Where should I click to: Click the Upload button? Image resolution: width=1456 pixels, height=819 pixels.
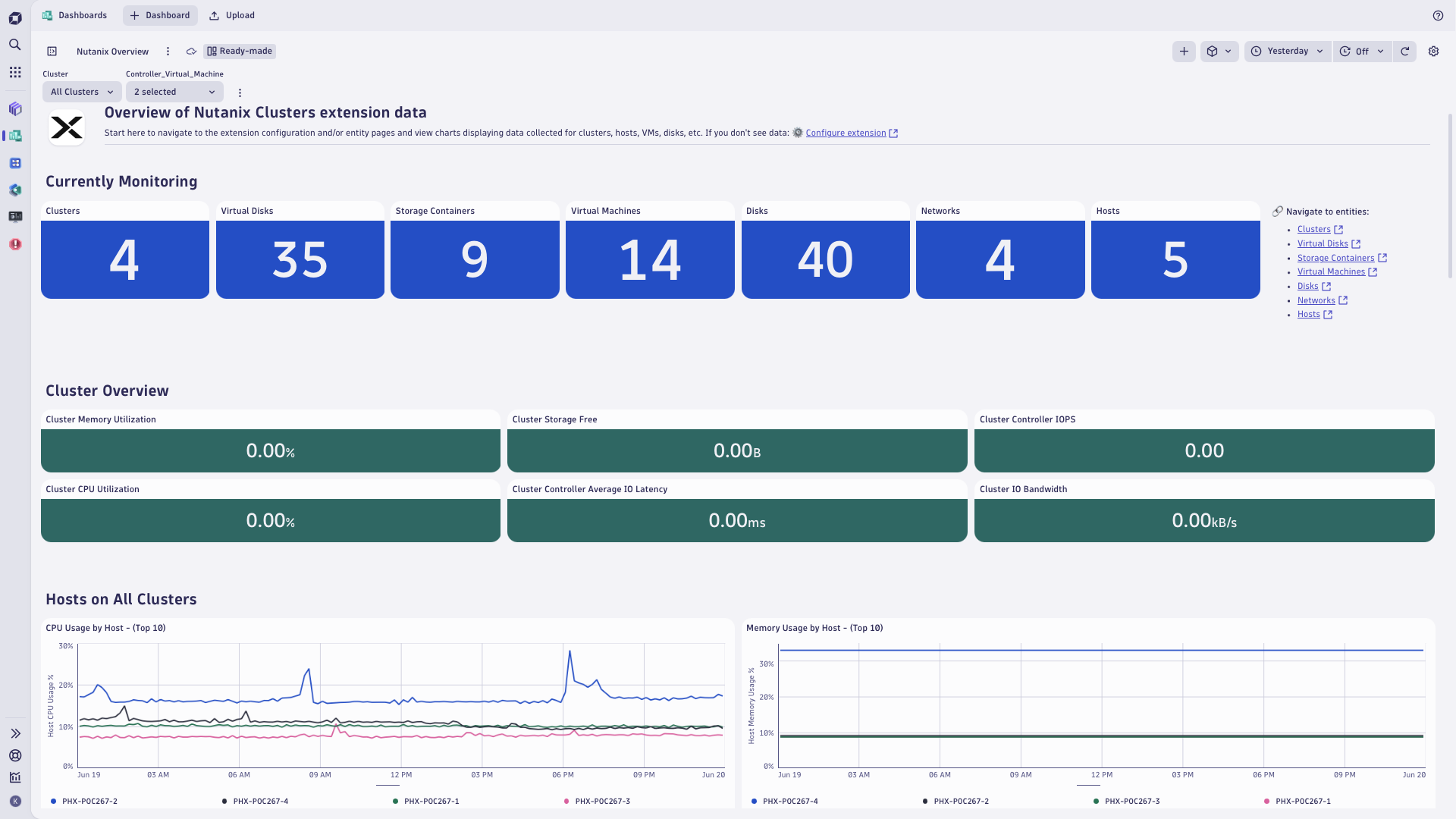[232, 15]
